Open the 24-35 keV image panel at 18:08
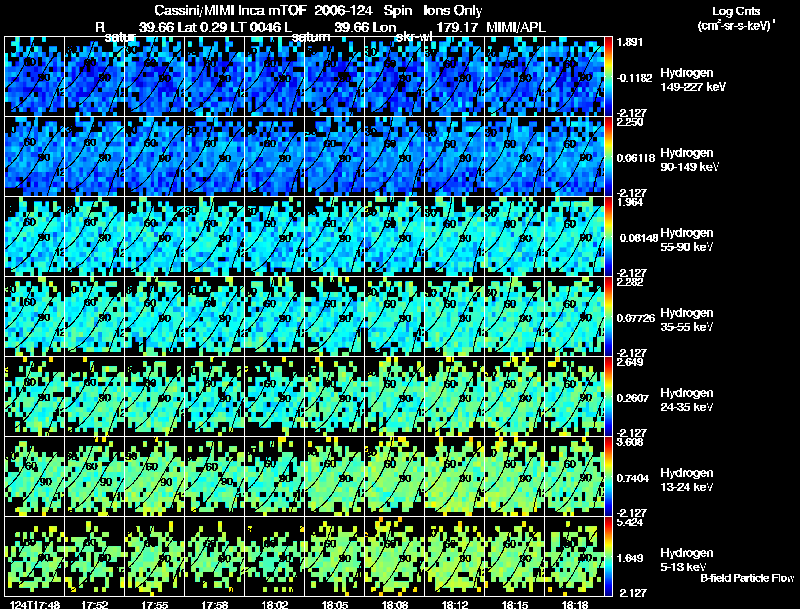The height and width of the screenshot is (609, 800). [395, 397]
